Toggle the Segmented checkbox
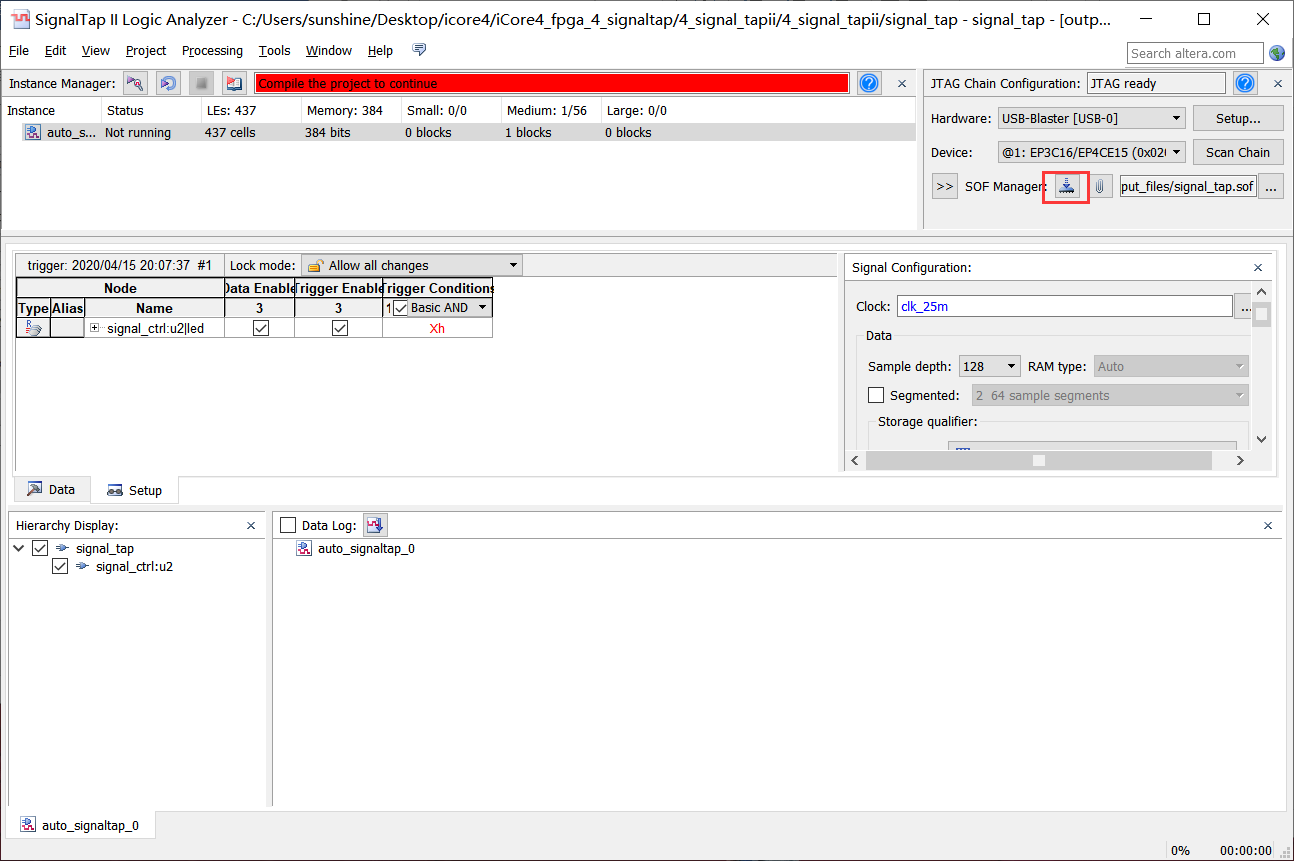 click(876, 396)
